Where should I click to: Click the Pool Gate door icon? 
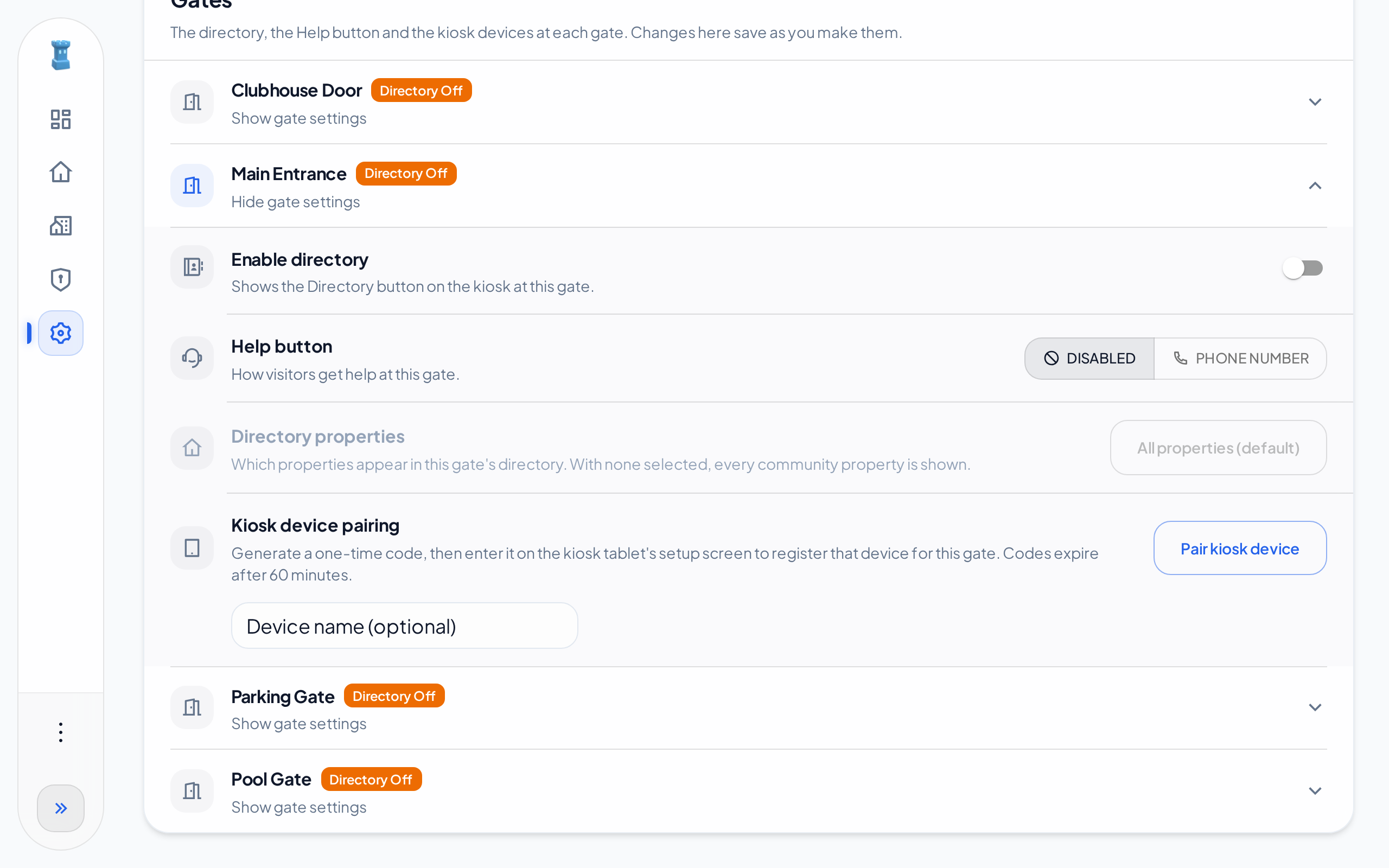[x=192, y=791]
